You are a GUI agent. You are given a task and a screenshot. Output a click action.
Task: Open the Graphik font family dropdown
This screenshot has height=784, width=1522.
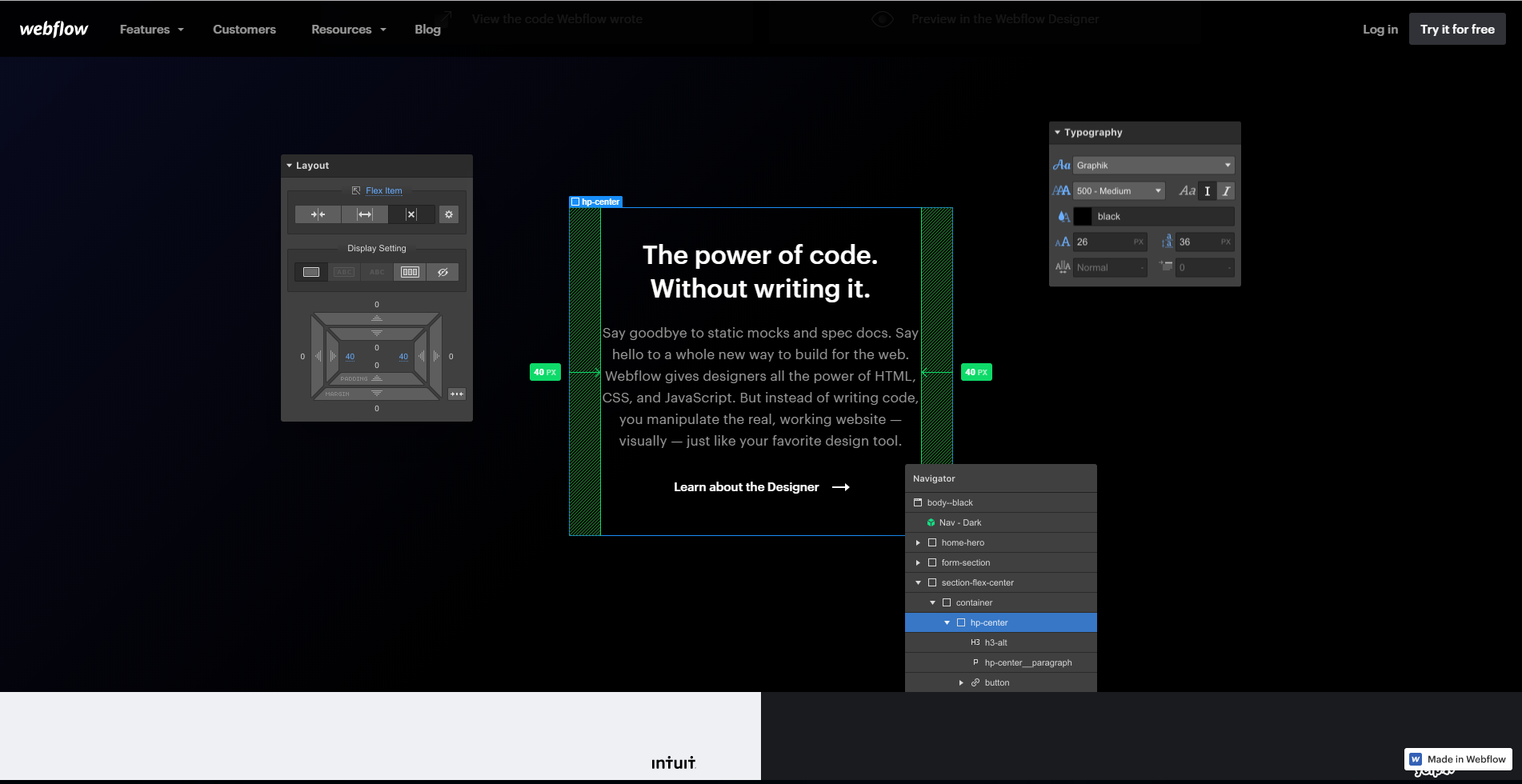(1153, 166)
